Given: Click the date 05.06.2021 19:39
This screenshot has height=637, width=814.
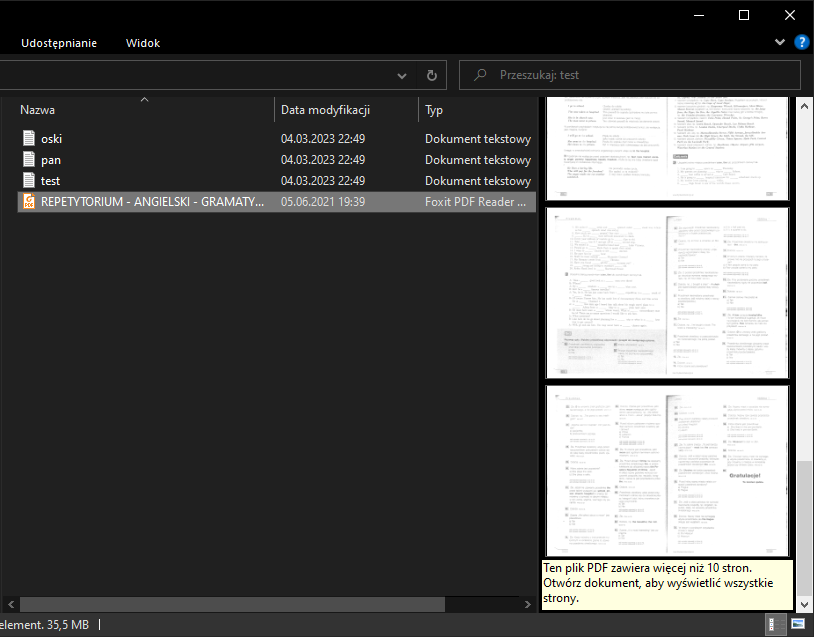Looking at the screenshot, I should 323,201.
